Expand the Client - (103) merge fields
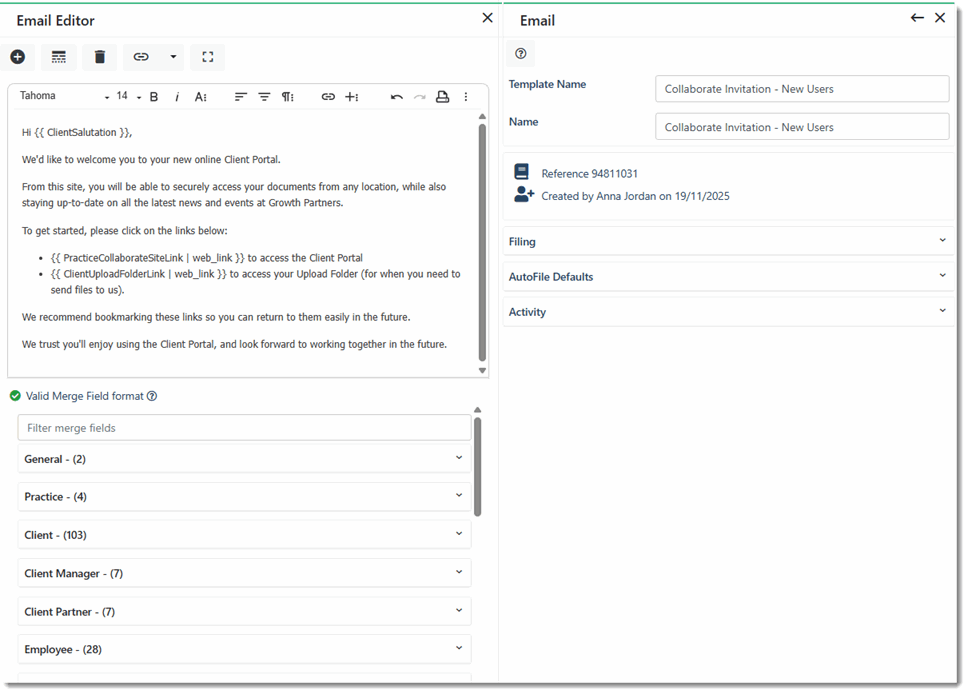 click(x=244, y=534)
